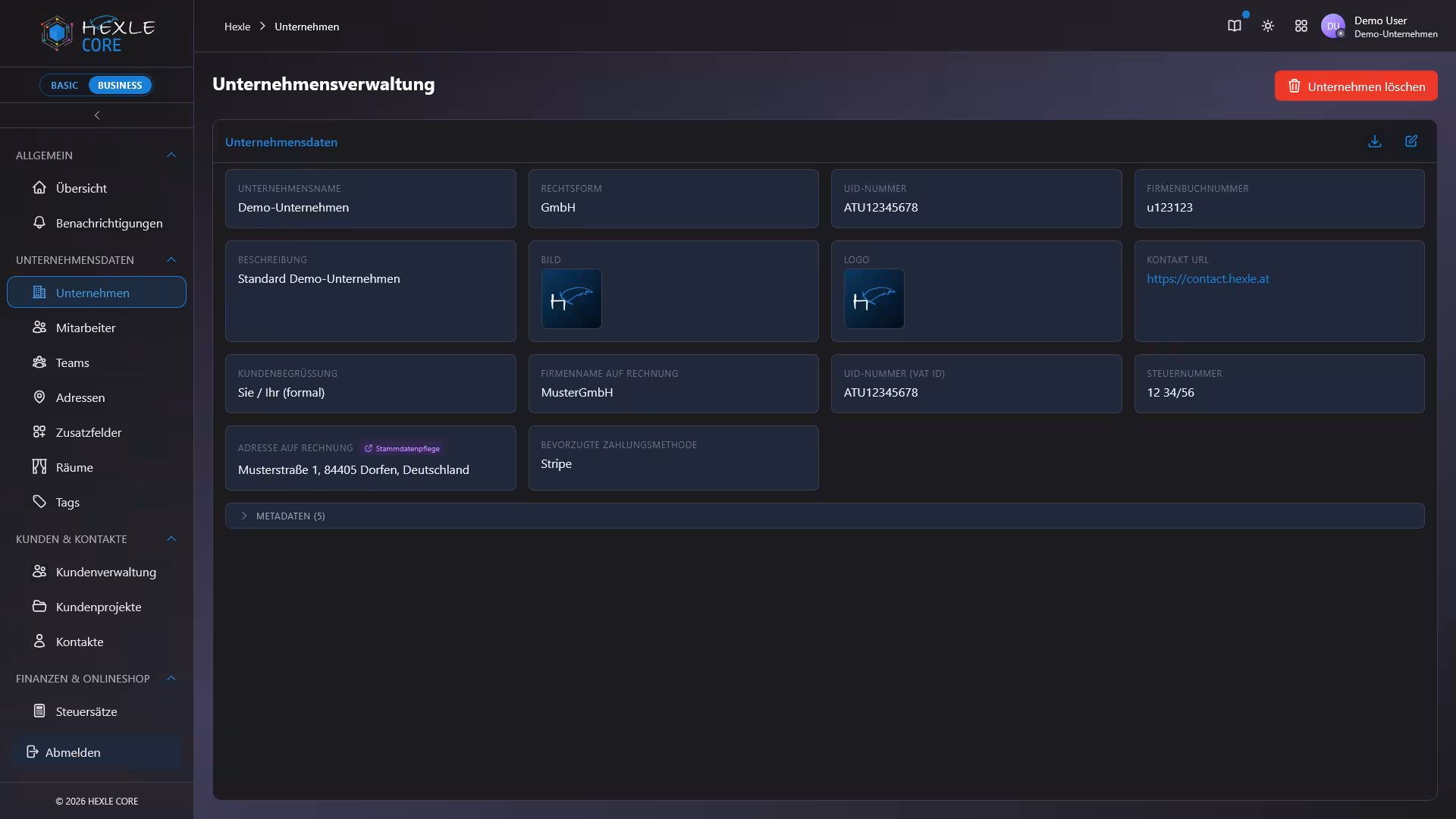This screenshot has width=1456, height=819.
Task: Open Räume in the sidebar
Action: click(x=96, y=467)
